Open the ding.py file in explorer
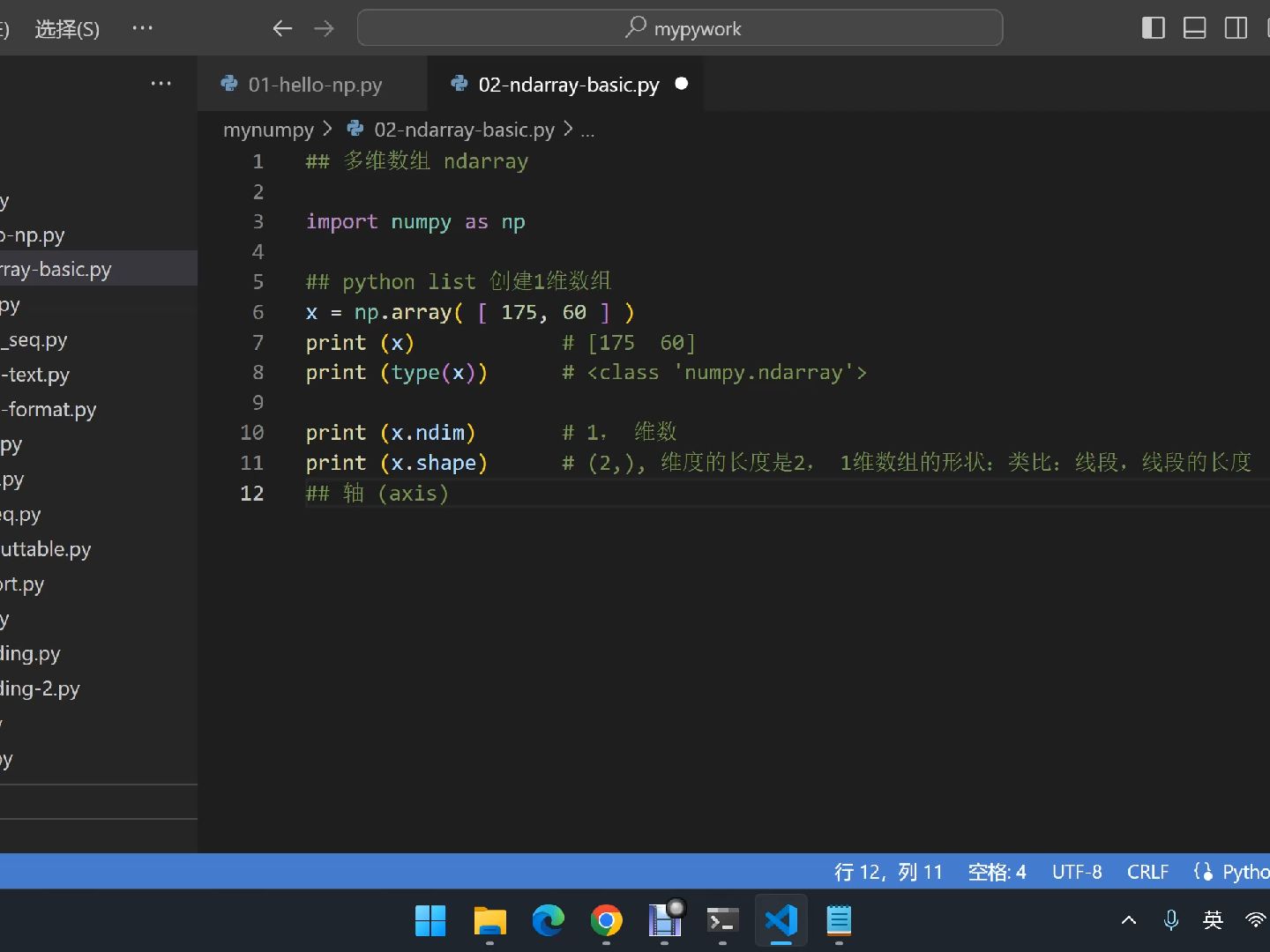The height and width of the screenshot is (952, 1270). (x=99, y=653)
